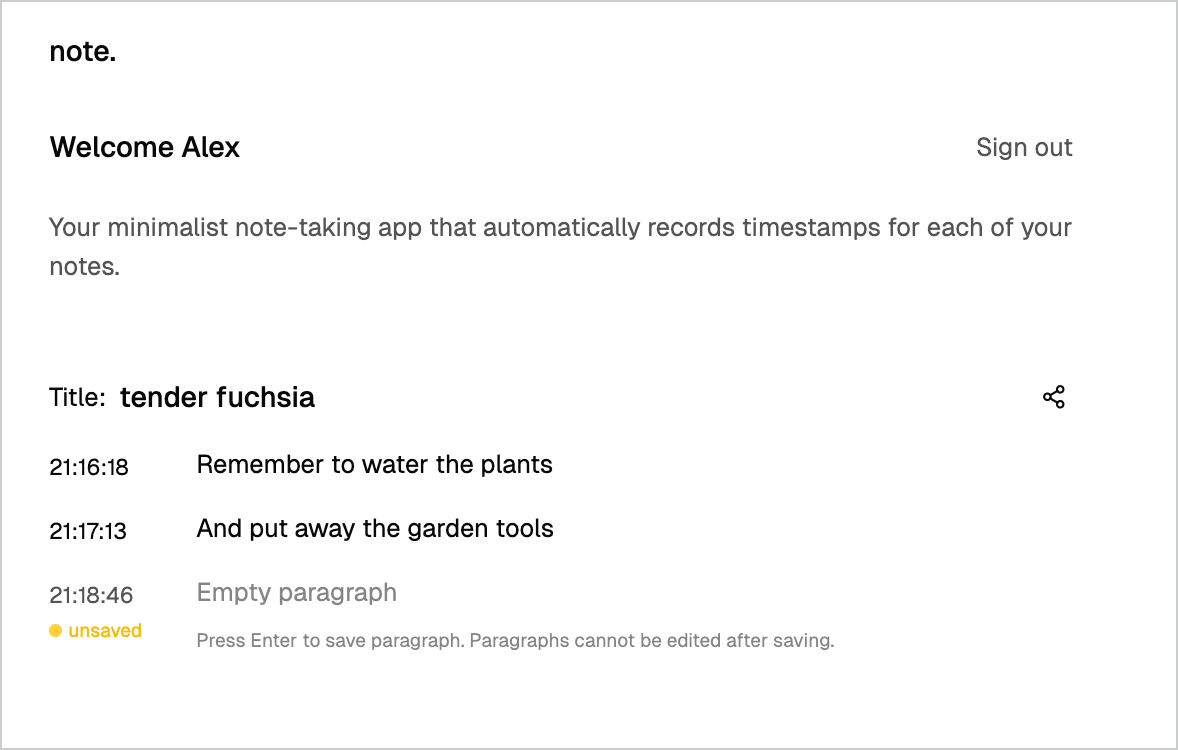The image size is (1178, 750).
Task: Click the app description text
Action: click(560, 246)
